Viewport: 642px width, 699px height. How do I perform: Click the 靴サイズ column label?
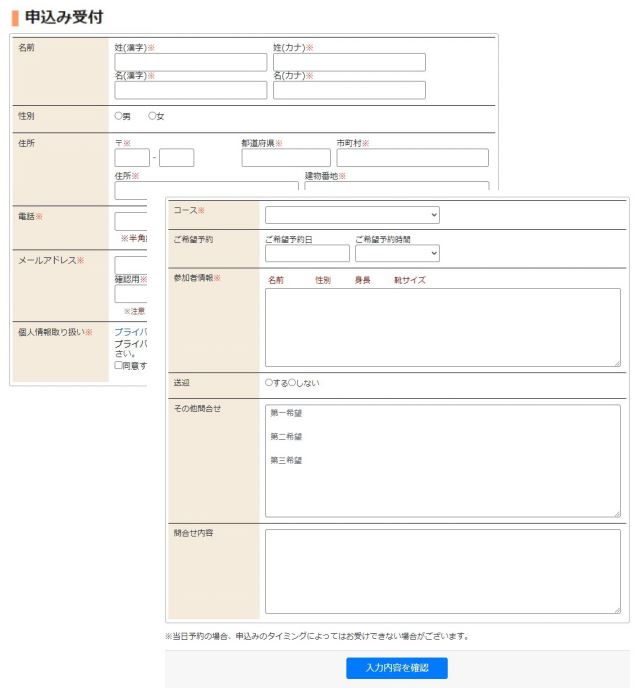[410, 280]
